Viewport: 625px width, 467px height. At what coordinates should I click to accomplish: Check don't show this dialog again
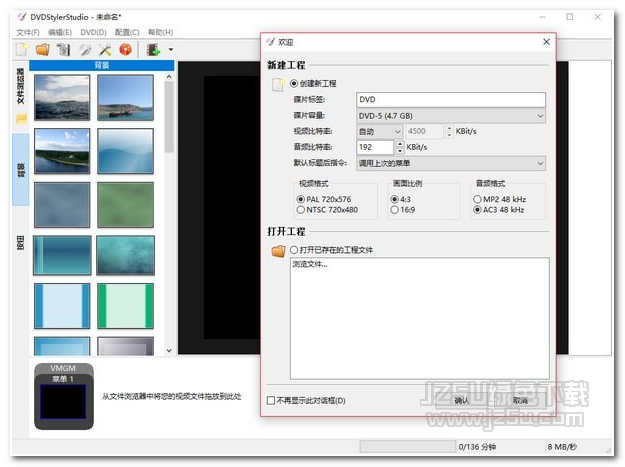pyautogui.click(x=271, y=400)
